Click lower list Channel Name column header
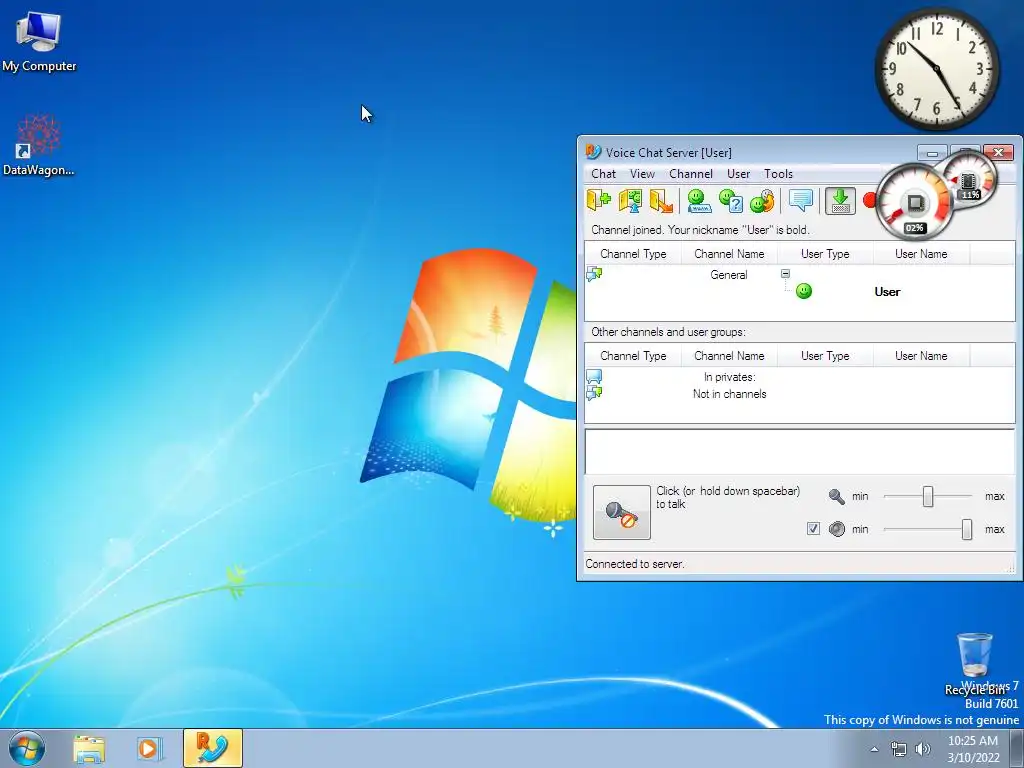 tap(729, 356)
